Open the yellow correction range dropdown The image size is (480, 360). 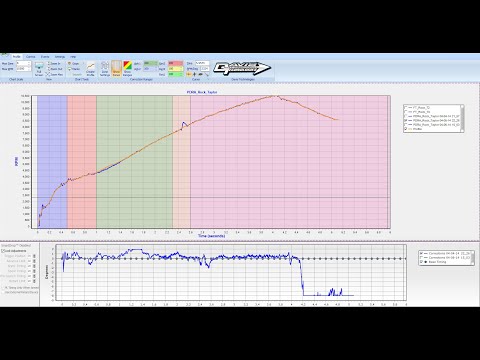pyautogui.click(x=175, y=69)
